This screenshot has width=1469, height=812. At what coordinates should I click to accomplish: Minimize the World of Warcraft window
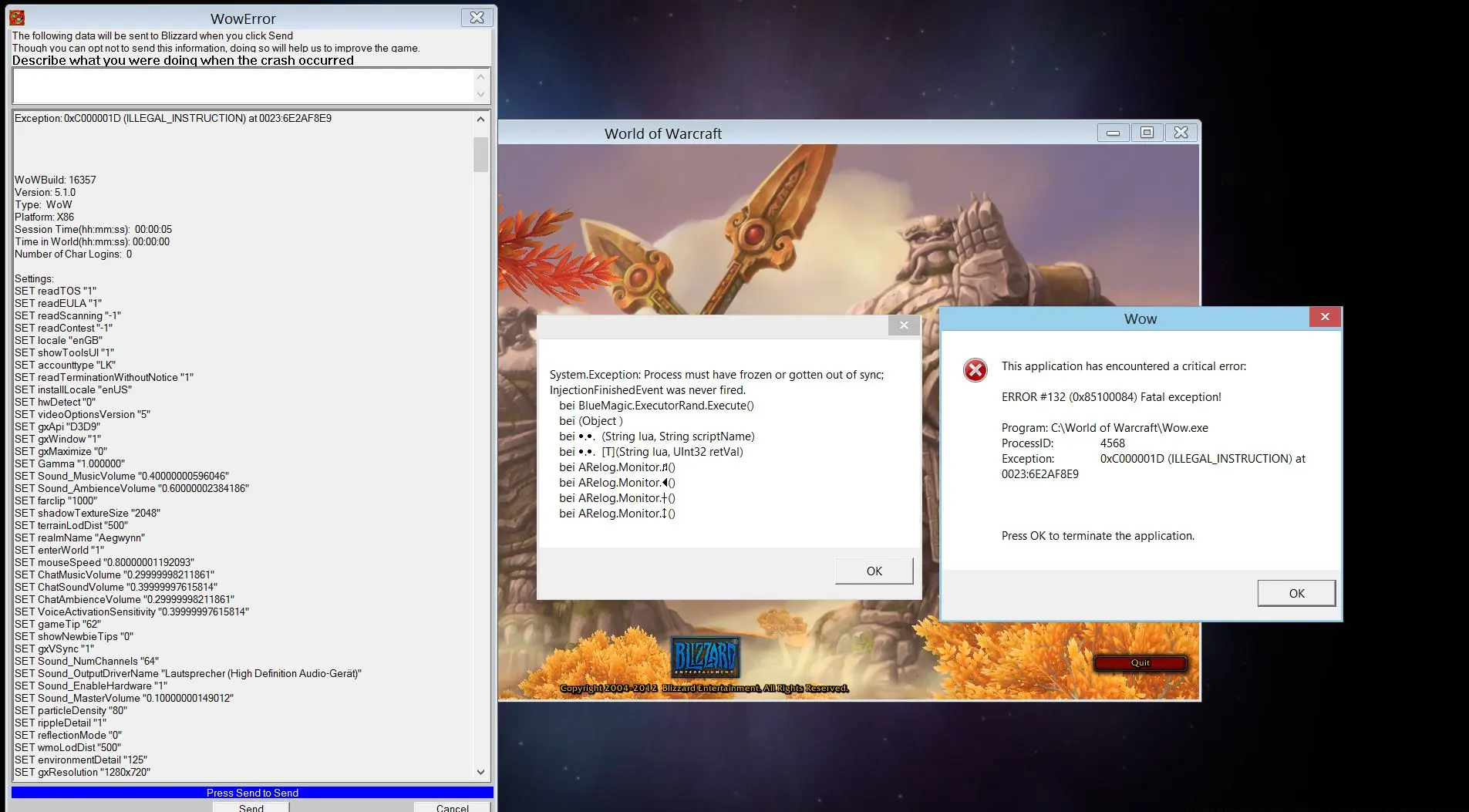coord(1113,133)
